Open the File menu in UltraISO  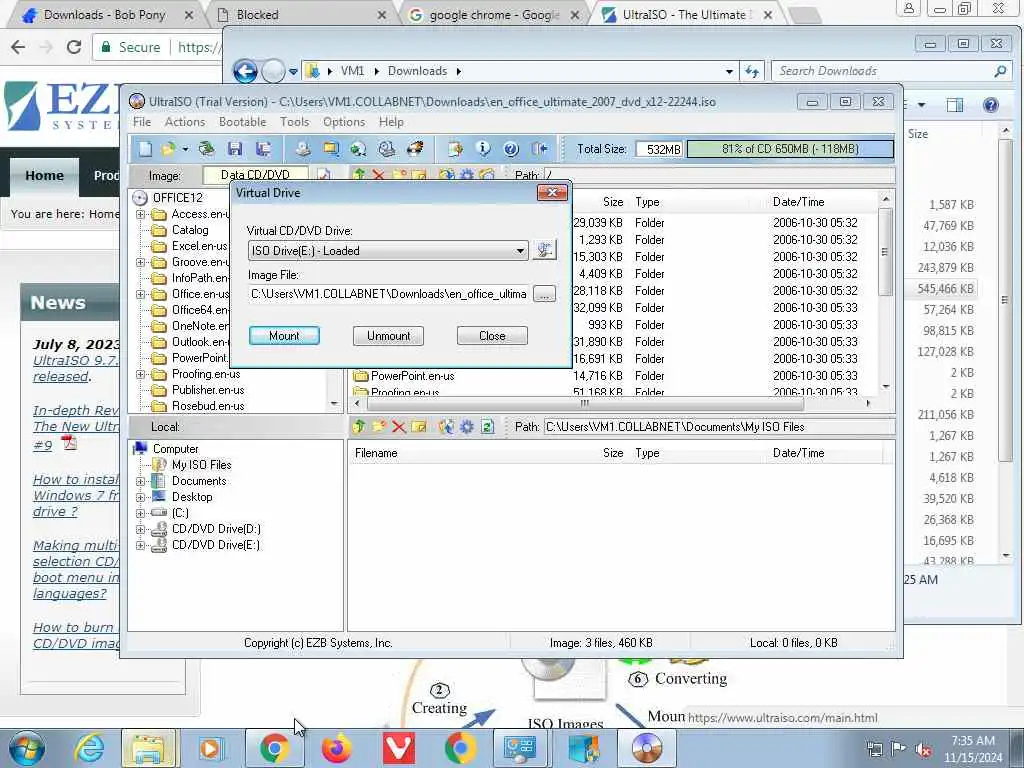click(142, 122)
